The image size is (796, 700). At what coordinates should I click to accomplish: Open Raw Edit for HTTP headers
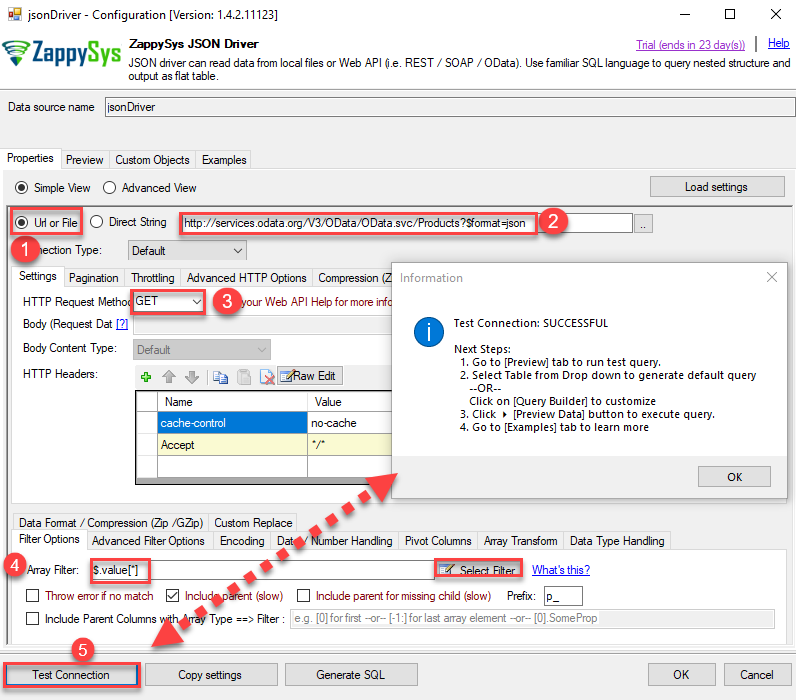[310, 376]
